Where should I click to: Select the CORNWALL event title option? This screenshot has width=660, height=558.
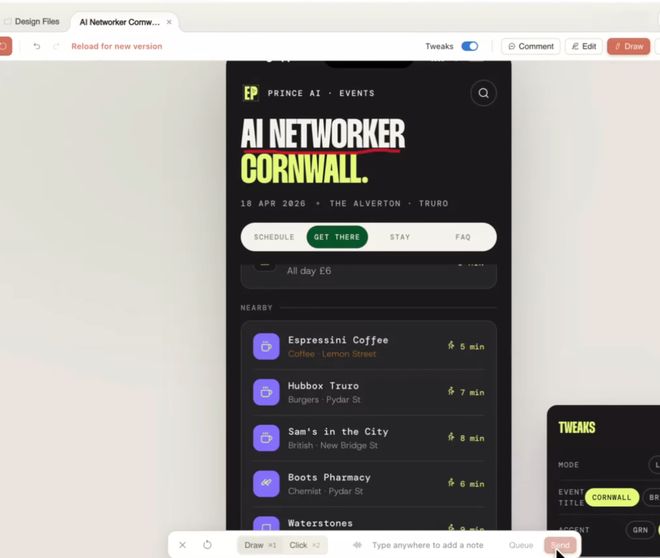click(x=612, y=497)
